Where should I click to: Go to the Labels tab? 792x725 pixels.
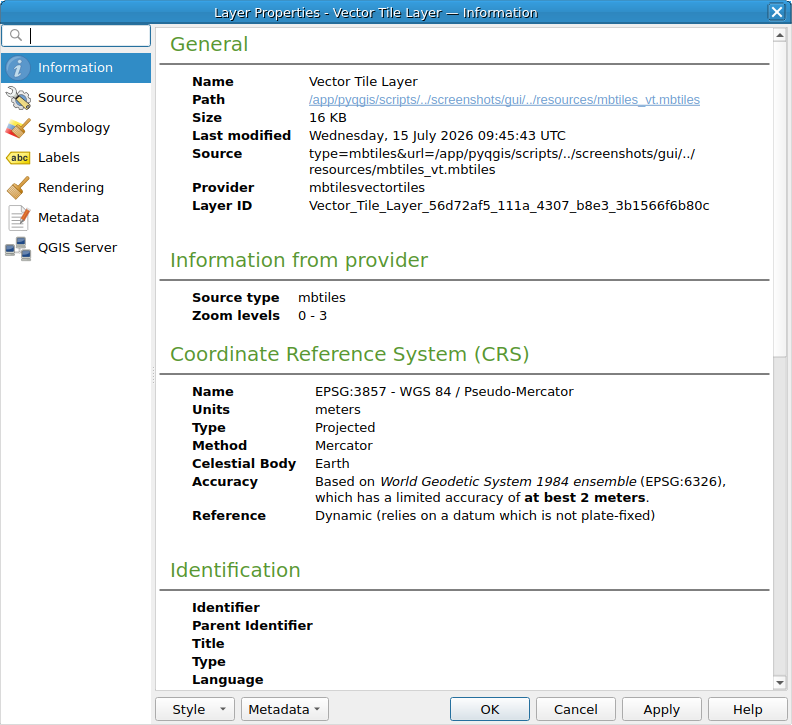[76, 158]
